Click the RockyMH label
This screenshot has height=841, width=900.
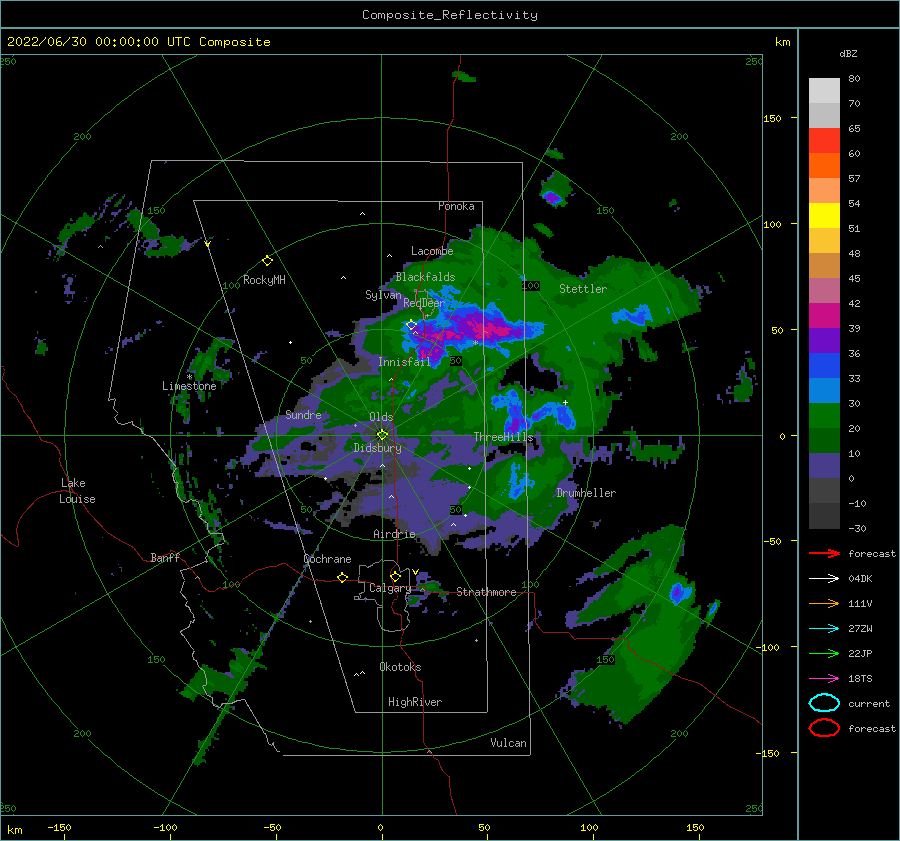tap(264, 280)
